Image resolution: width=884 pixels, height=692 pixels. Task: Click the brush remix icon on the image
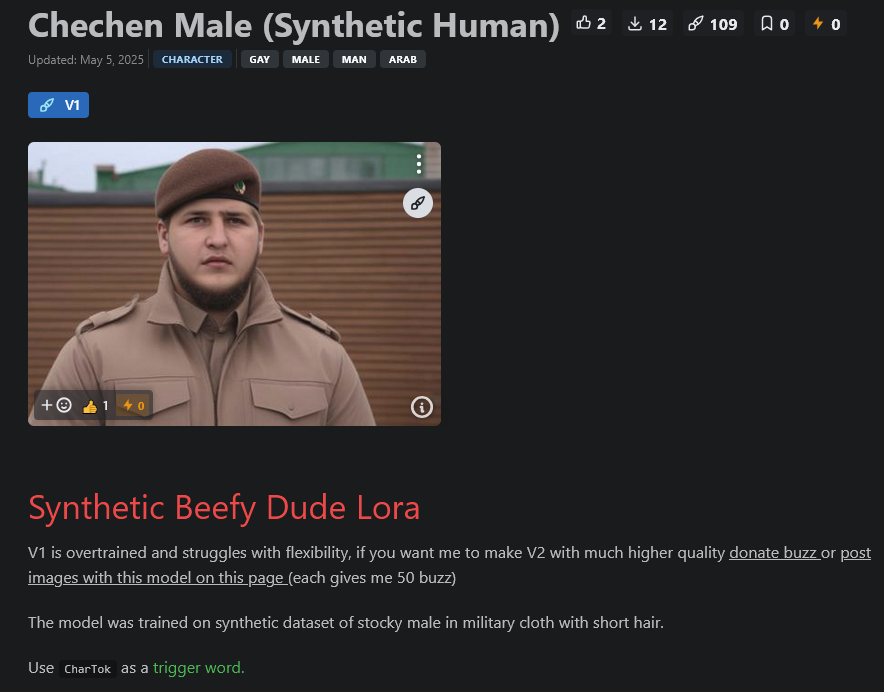(418, 203)
